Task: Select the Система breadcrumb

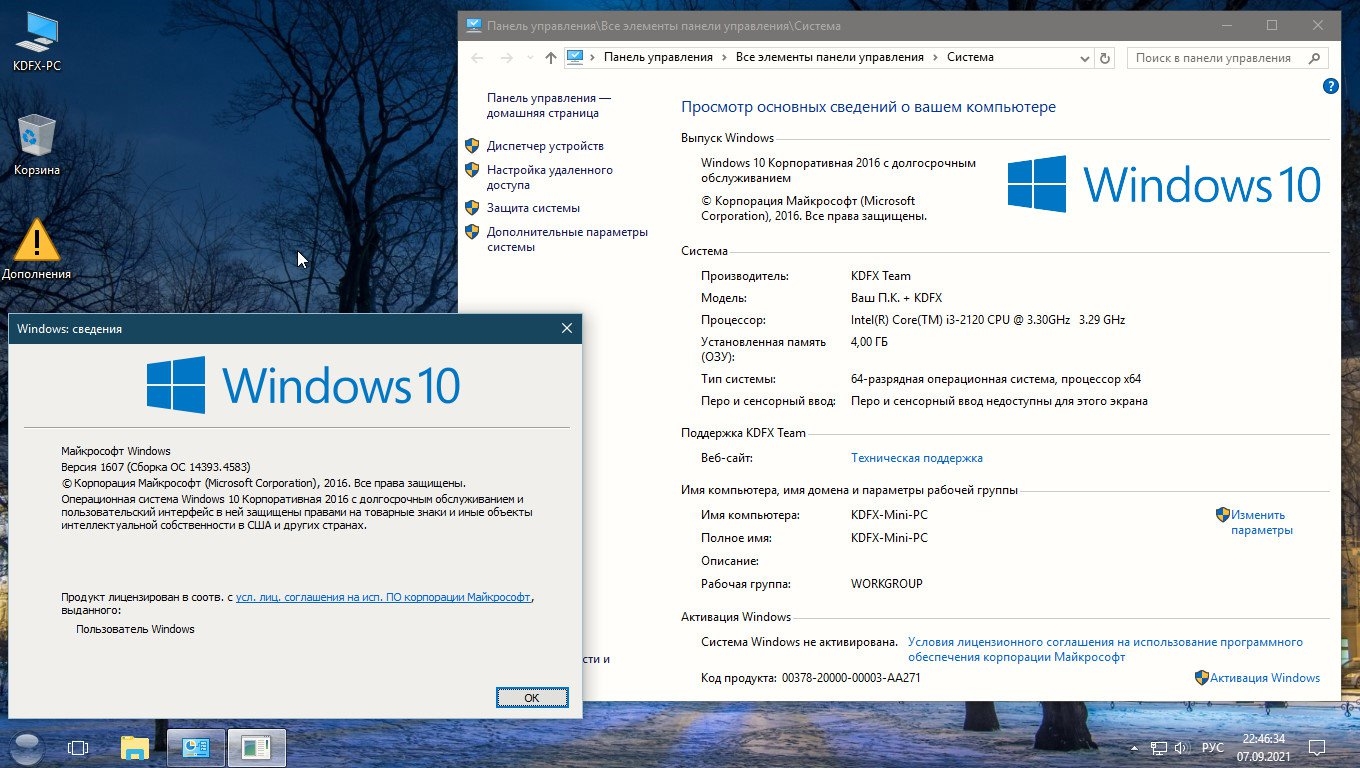Action: click(970, 57)
